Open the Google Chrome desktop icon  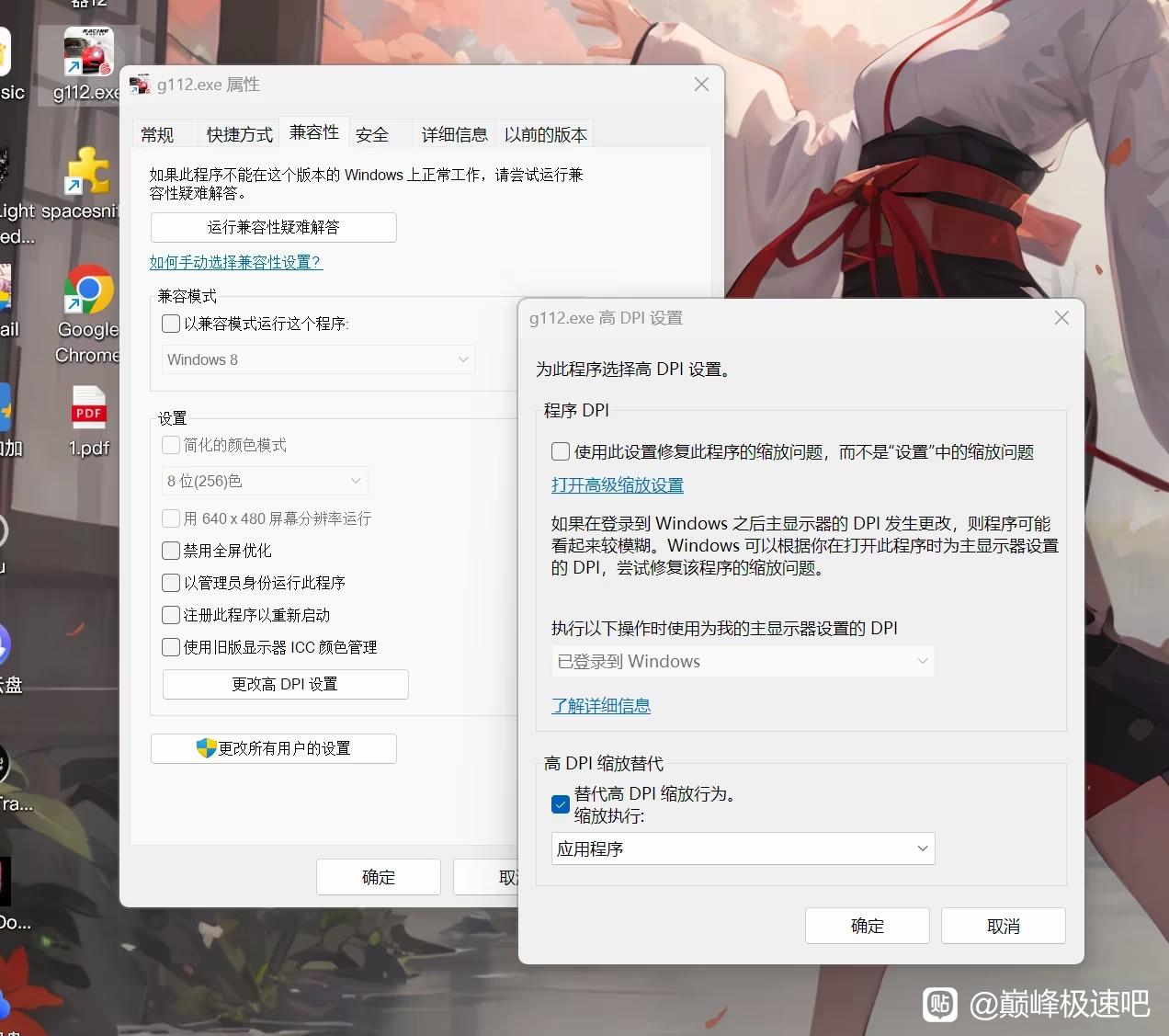click(88, 290)
